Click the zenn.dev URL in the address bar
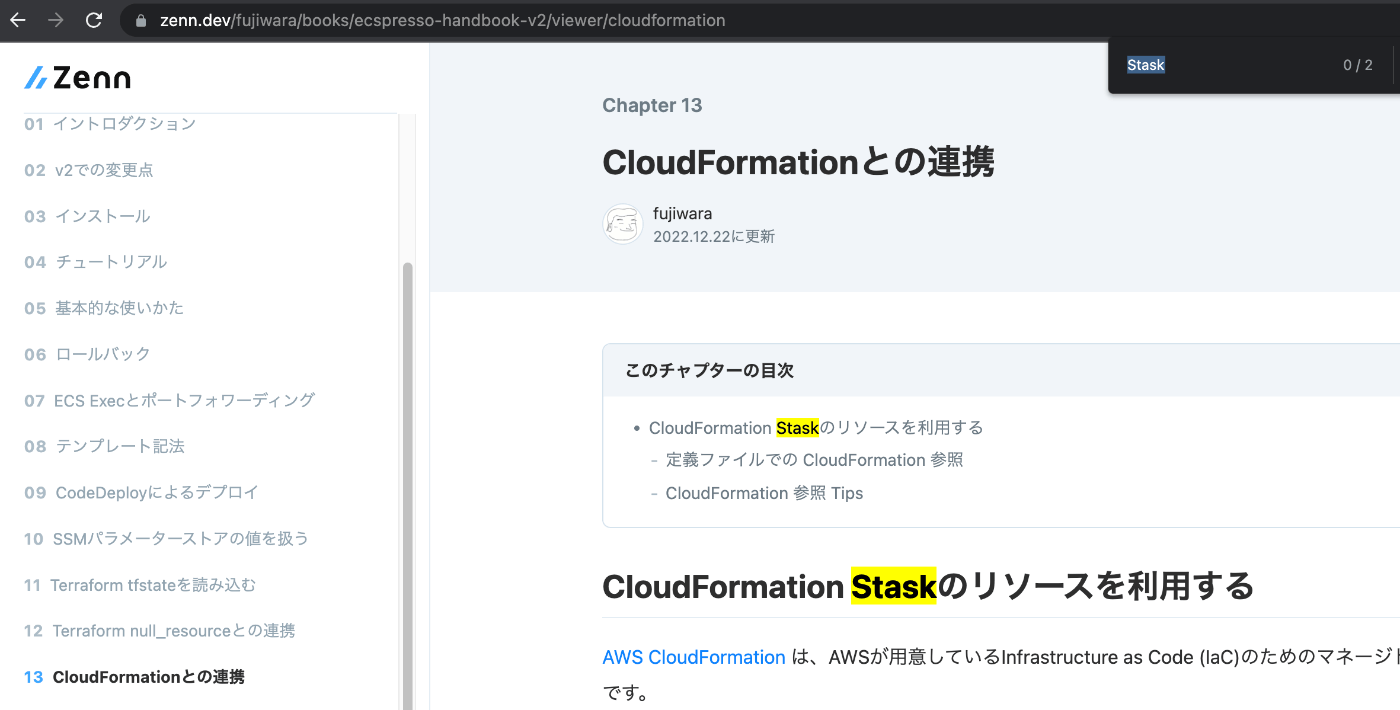1400x710 pixels. pos(443,20)
